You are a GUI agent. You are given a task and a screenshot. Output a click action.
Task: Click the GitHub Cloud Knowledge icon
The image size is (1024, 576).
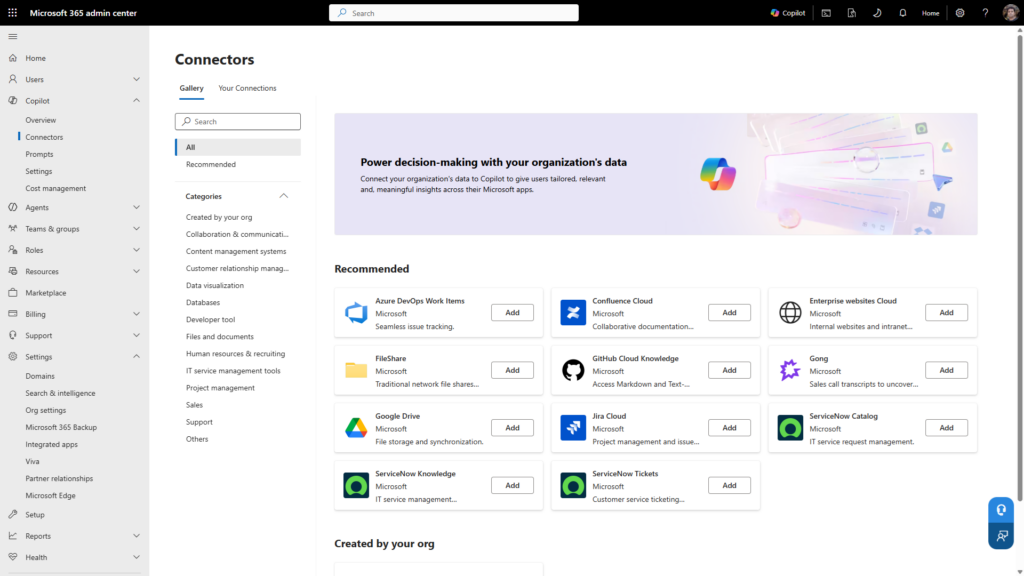573,370
